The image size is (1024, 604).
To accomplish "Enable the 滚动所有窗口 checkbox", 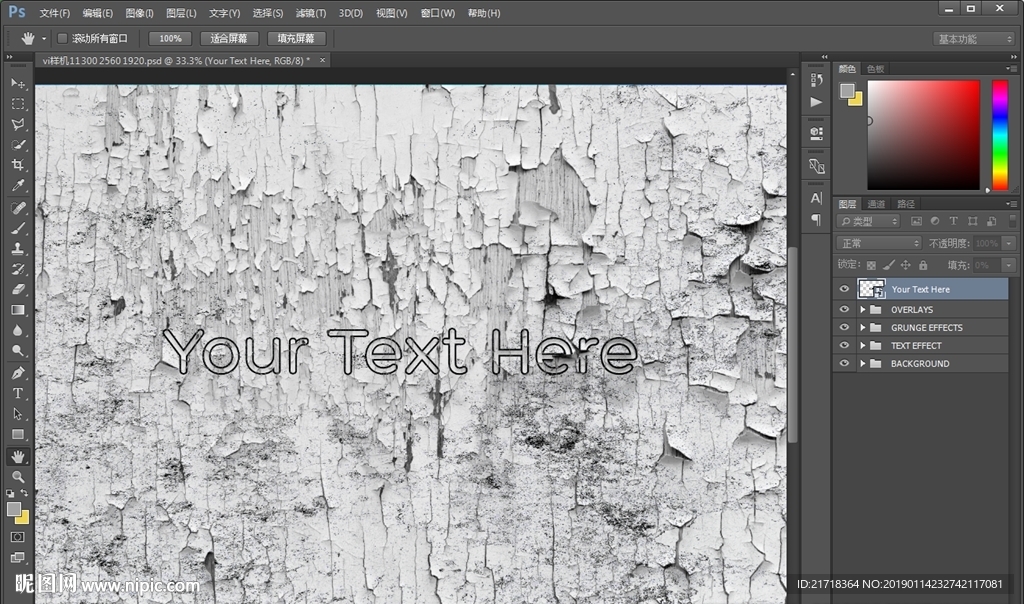I will pos(63,39).
